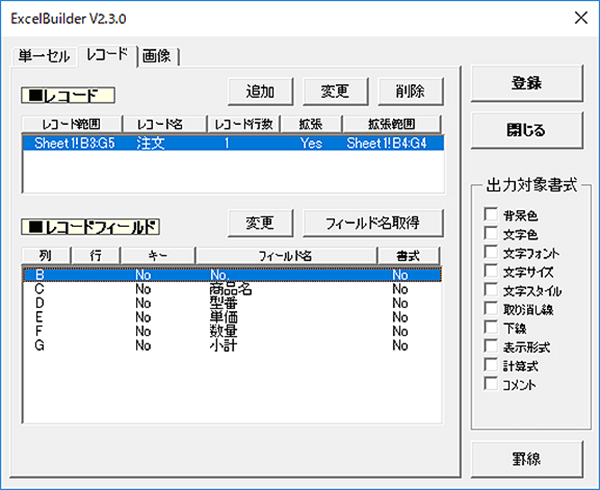Click the ■レコード section label
600x490 pixels.
68,95
